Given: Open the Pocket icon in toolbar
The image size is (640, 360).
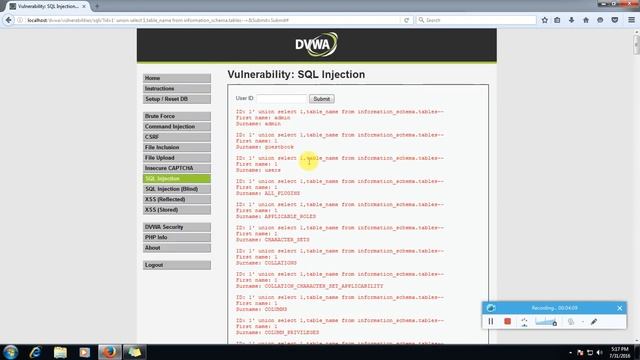Looking at the screenshot, I should point(615,20).
